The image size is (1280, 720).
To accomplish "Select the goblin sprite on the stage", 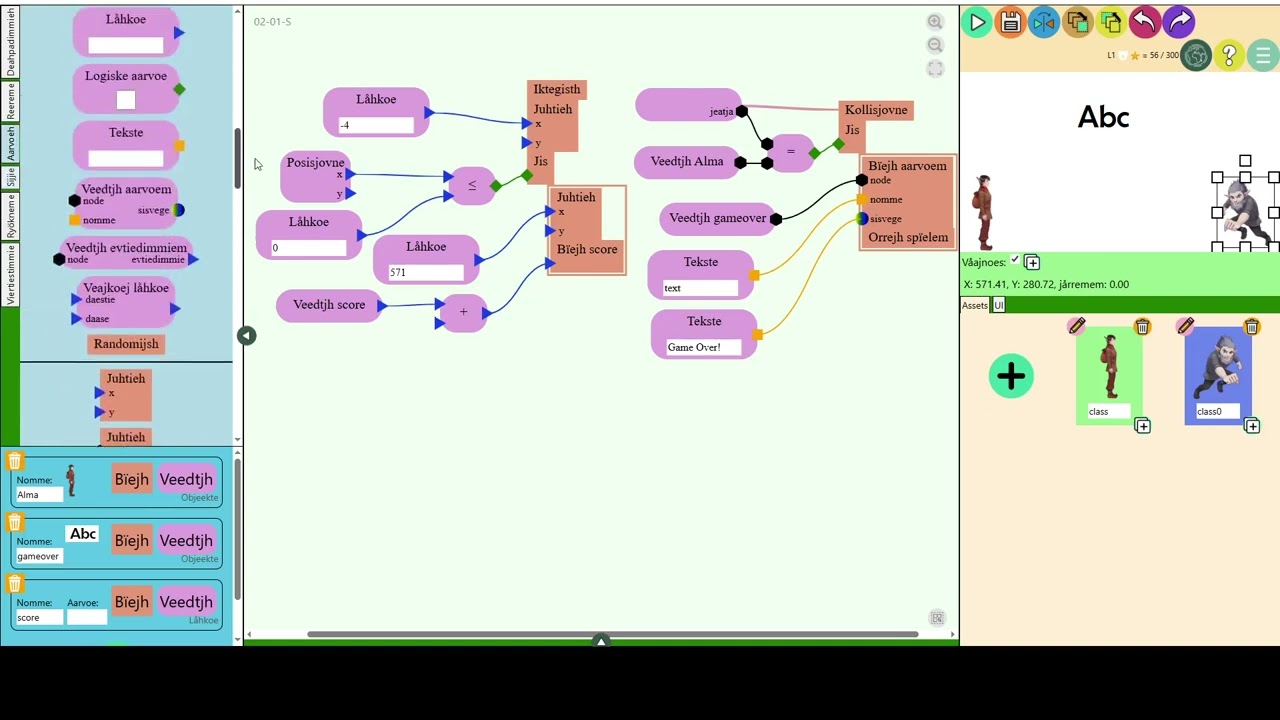I will [1245, 213].
